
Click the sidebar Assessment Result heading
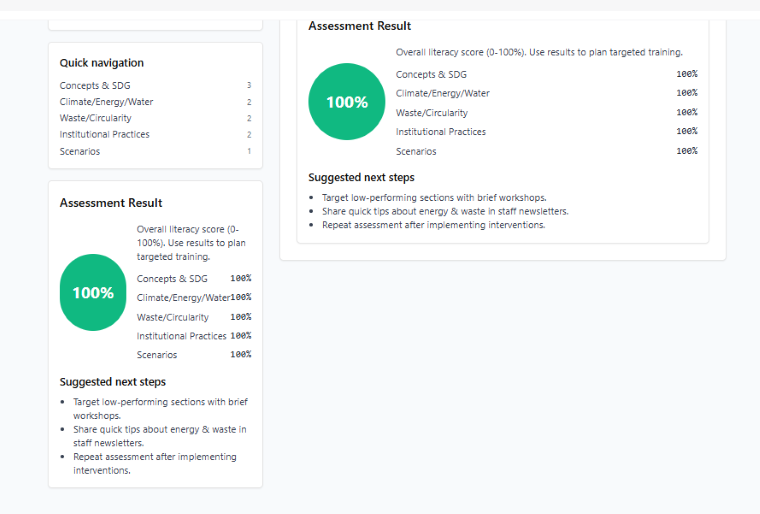111,203
